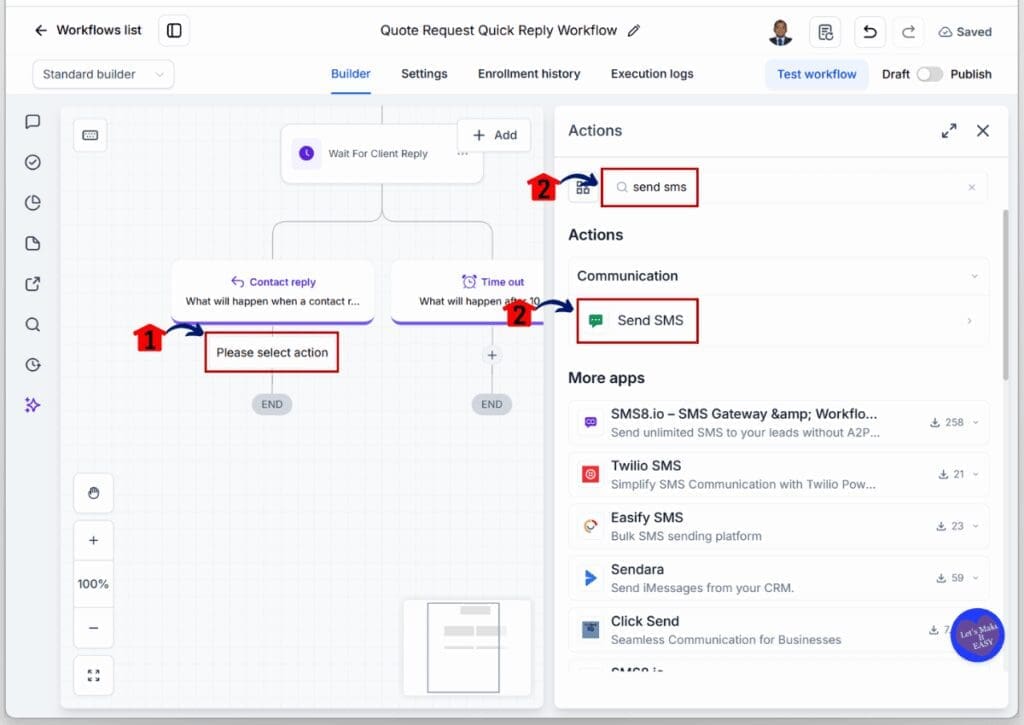Click the zoom in plus button
The image size is (1024, 725).
pos(93,541)
